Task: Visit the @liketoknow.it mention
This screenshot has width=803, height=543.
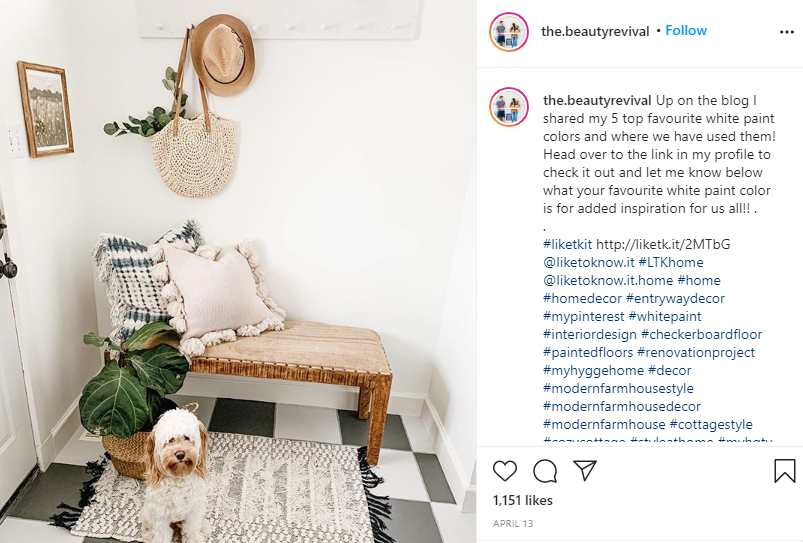Action: point(588,262)
